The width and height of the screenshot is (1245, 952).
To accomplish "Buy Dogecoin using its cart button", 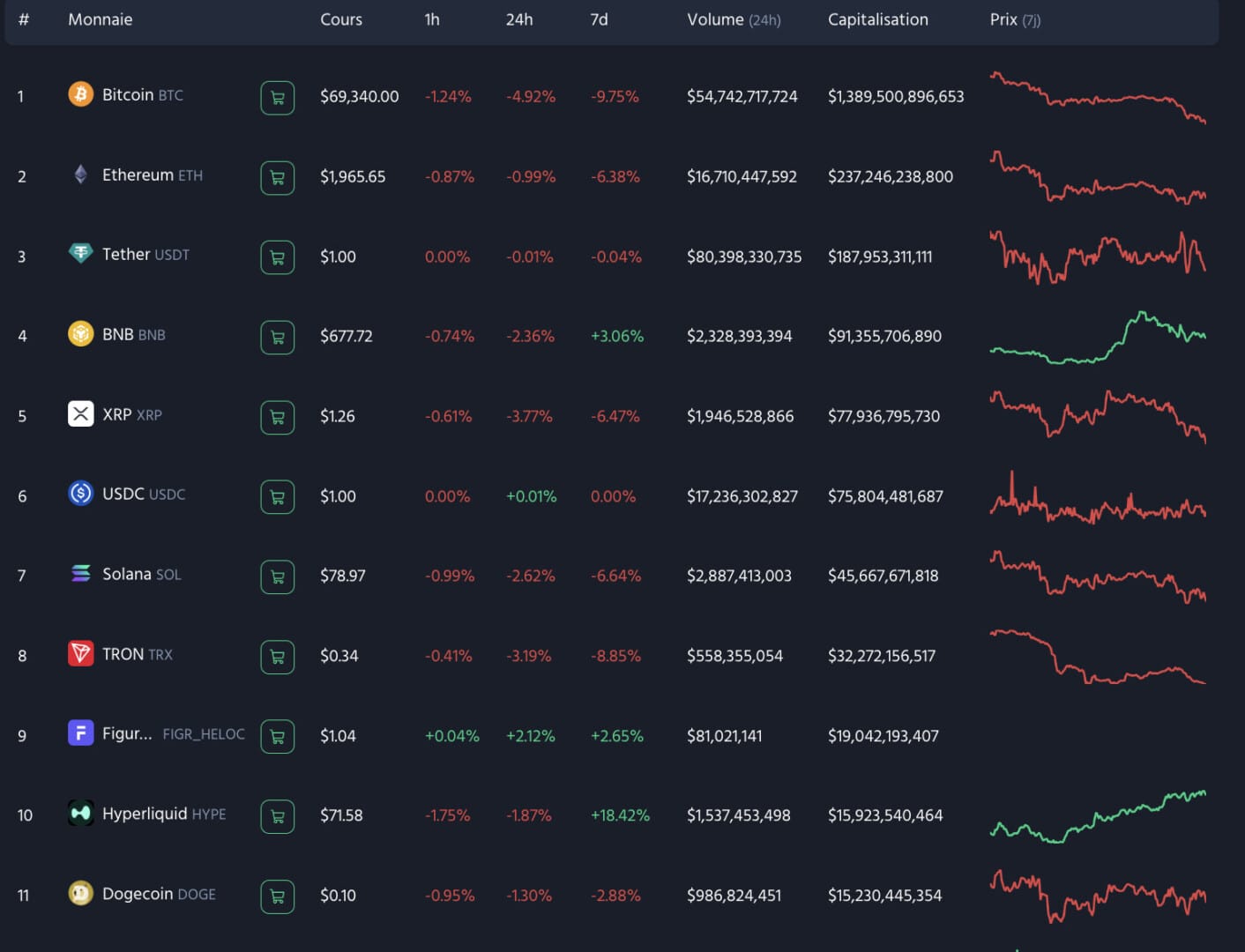I will pos(277,897).
